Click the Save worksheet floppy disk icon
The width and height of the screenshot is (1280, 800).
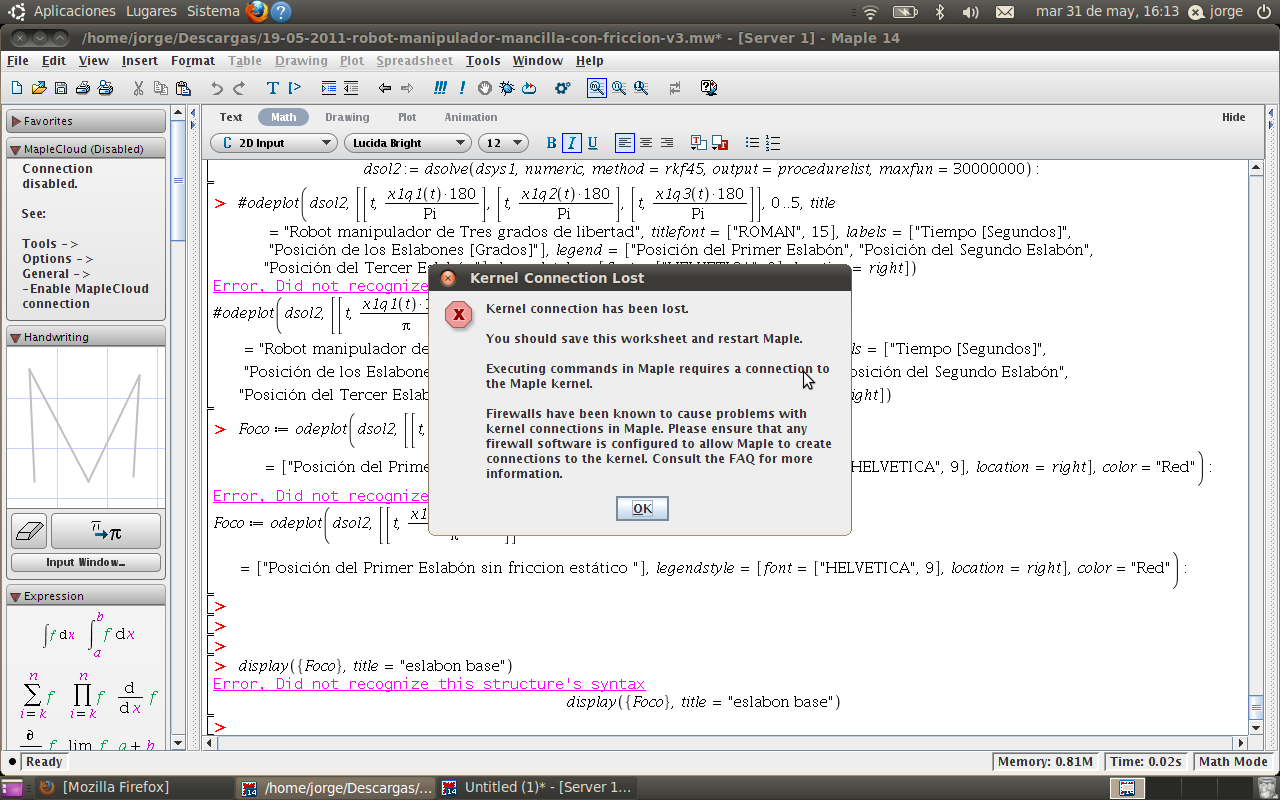tap(61, 88)
